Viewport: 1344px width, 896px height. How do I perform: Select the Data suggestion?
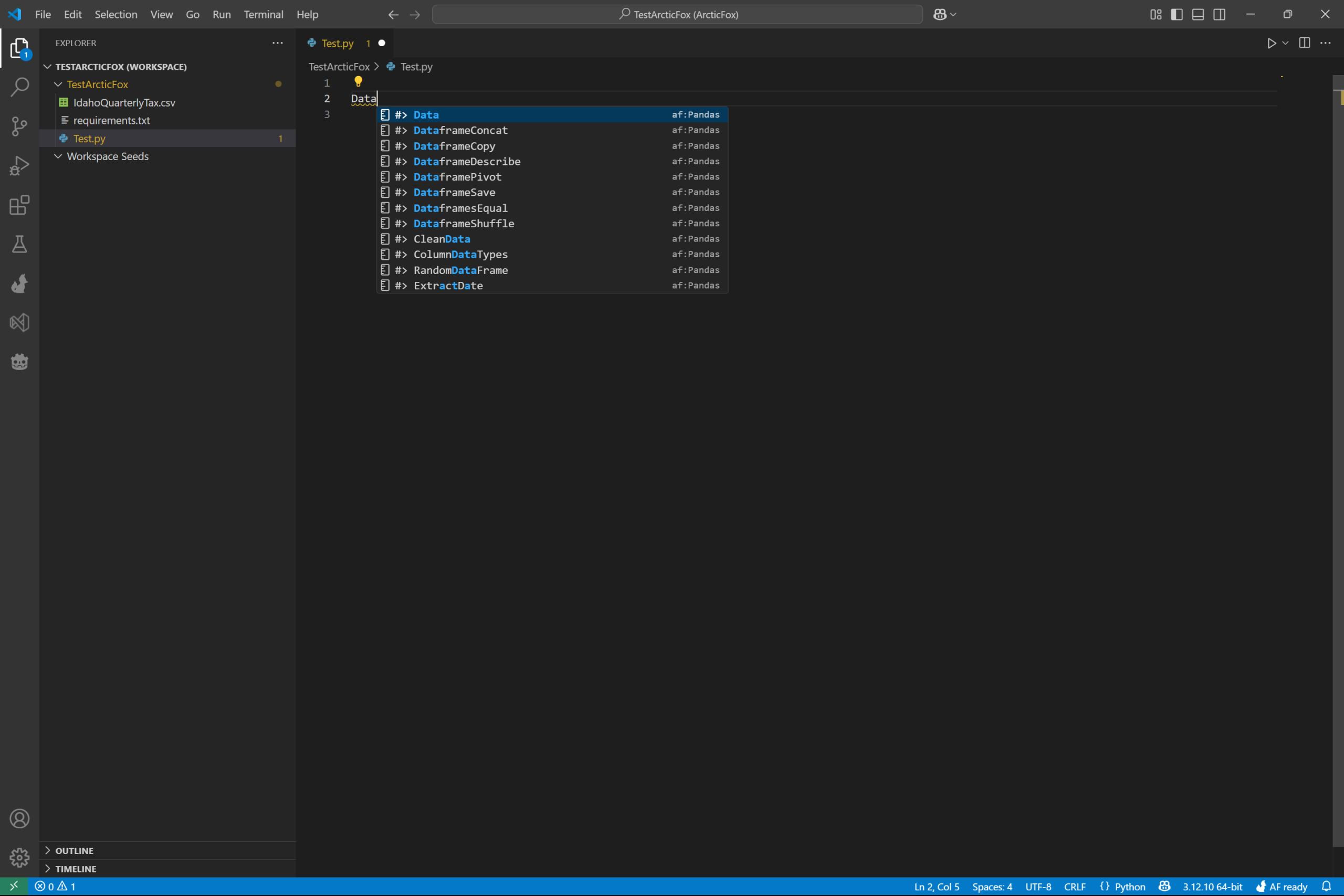(x=552, y=115)
